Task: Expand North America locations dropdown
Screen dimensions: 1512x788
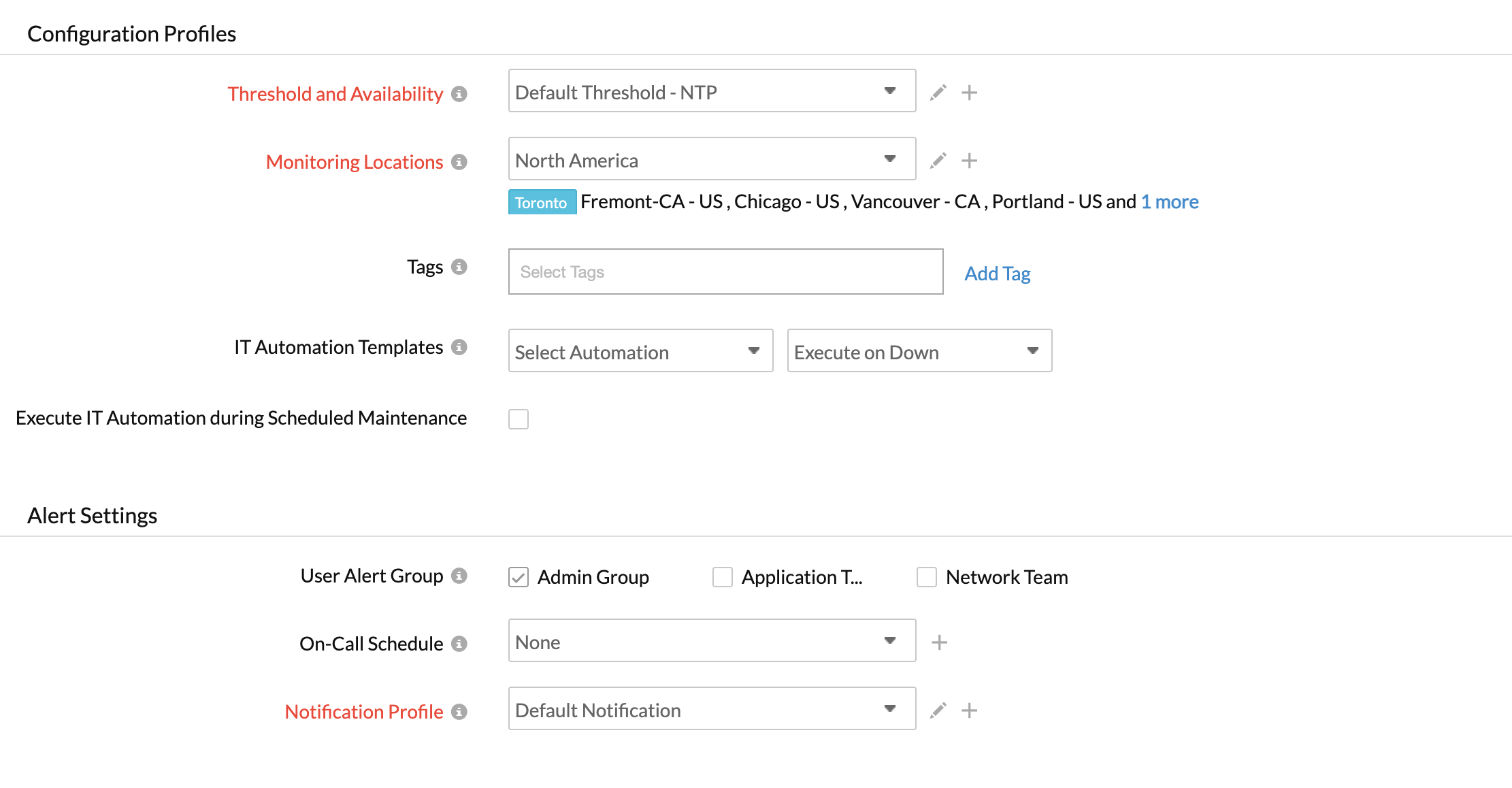Action: click(712, 159)
